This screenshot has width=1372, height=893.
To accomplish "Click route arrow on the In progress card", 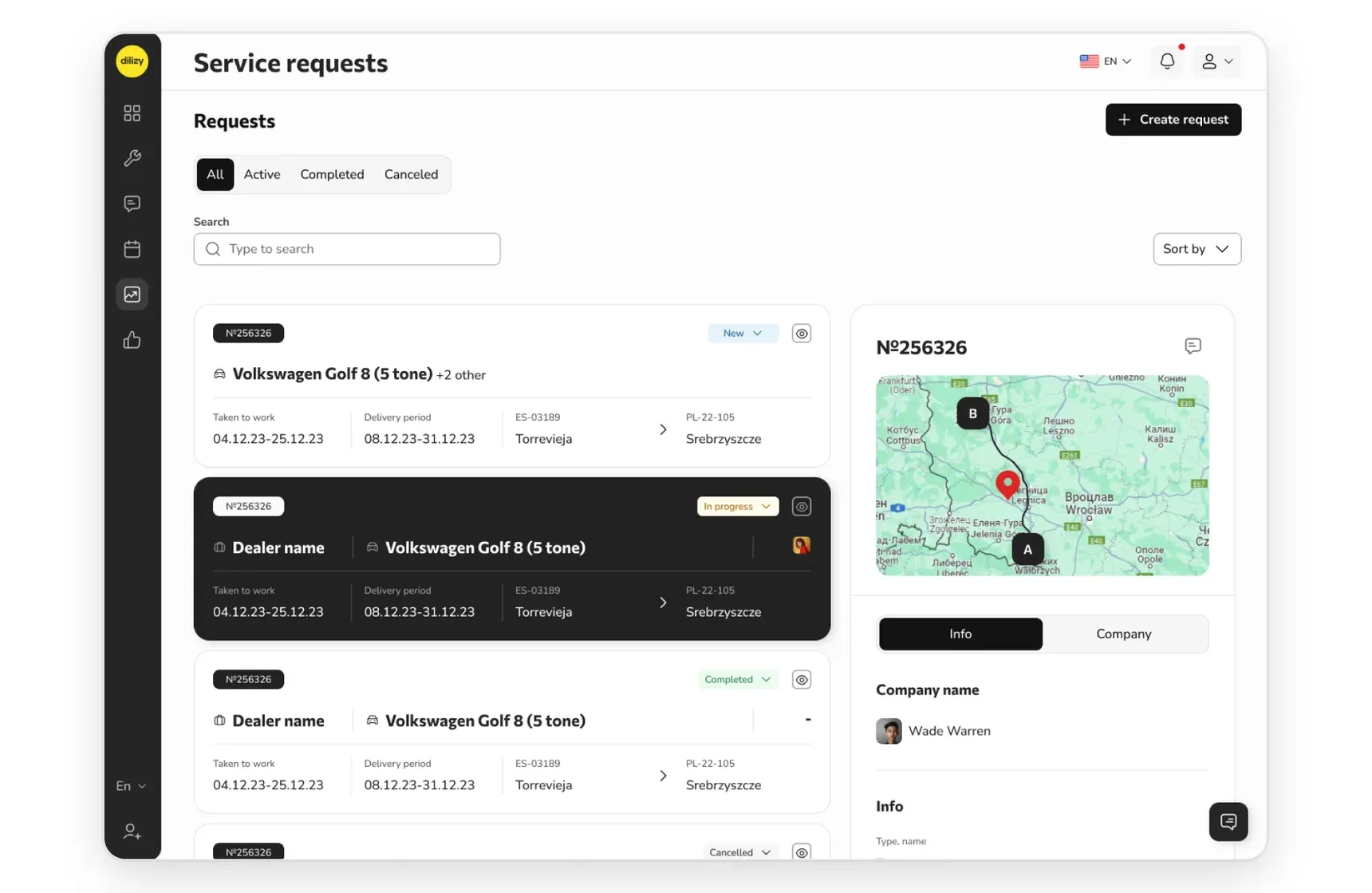I will (x=663, y=603).
